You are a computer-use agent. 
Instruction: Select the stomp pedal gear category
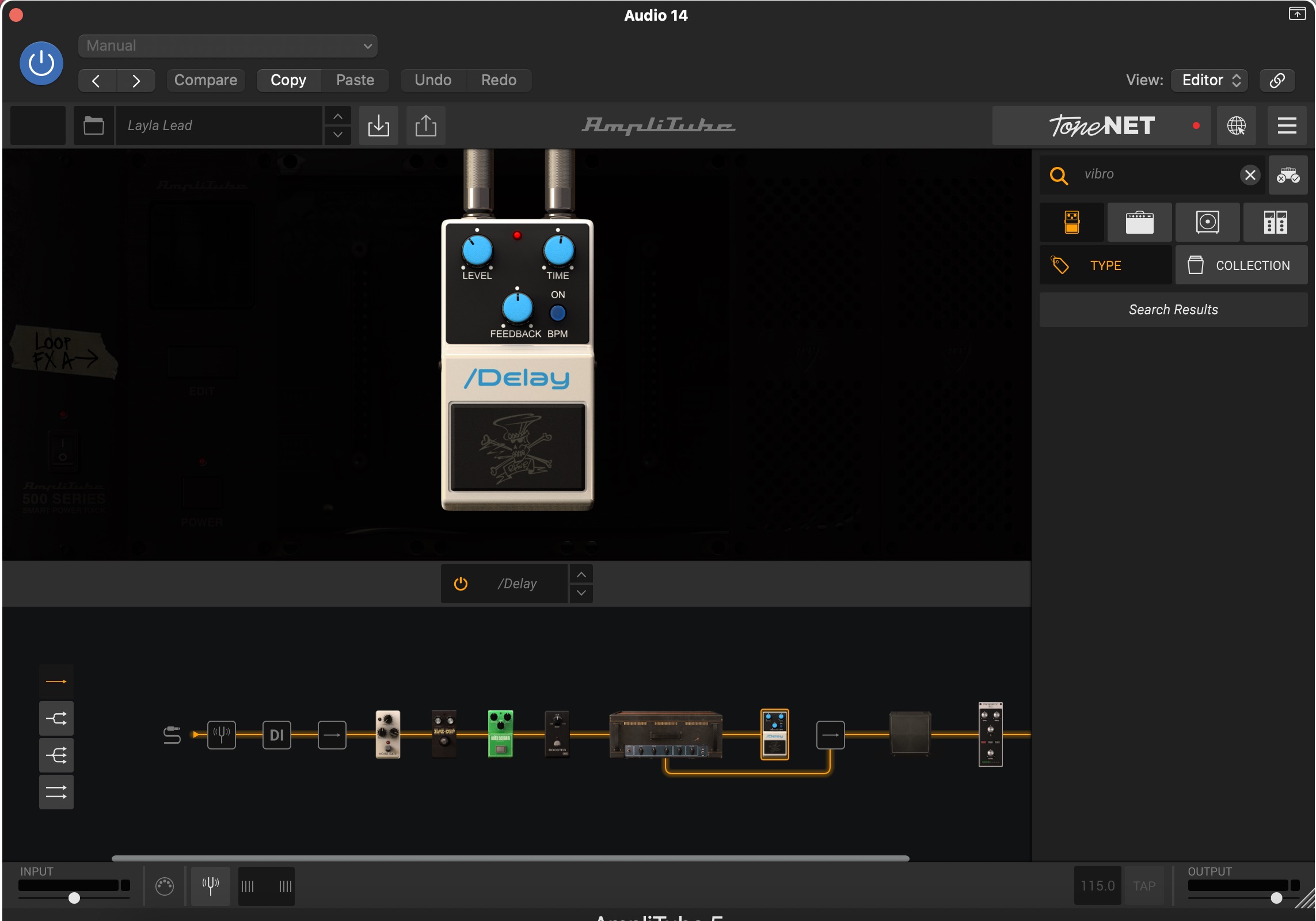(1072, 222)
